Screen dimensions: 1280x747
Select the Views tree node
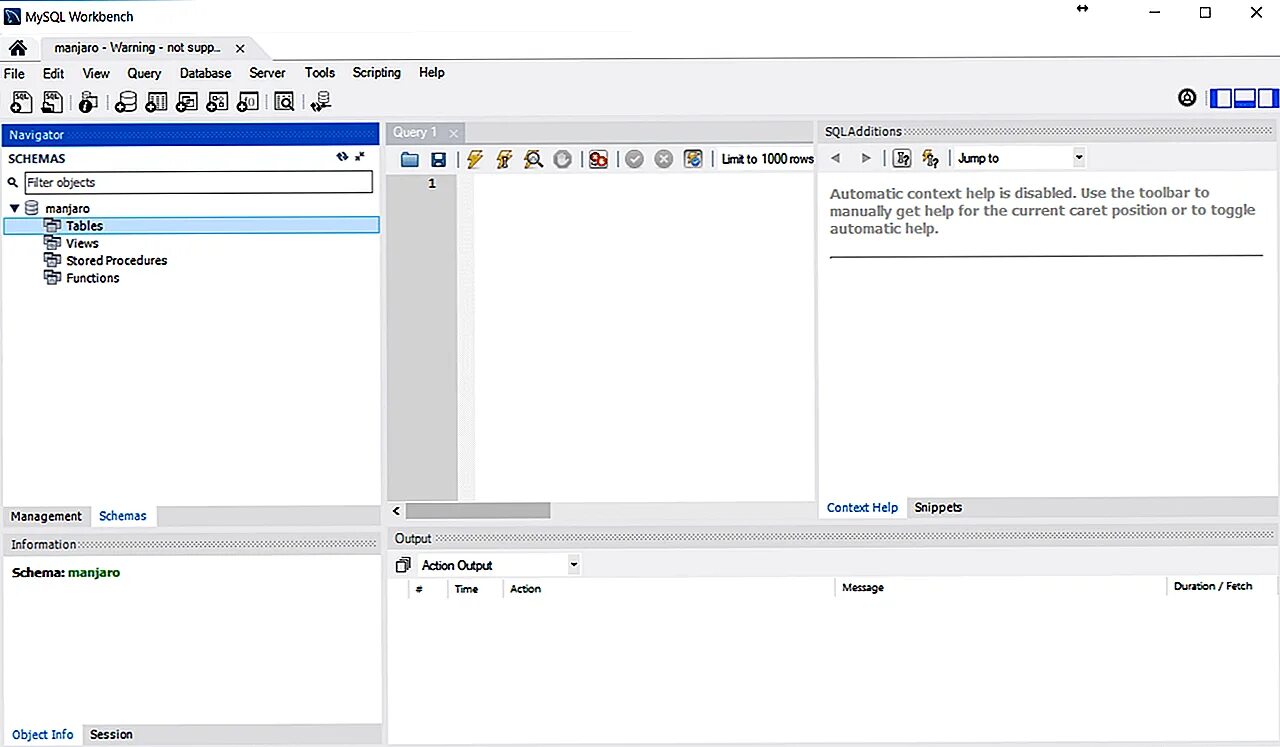click(x=82, y=243)
